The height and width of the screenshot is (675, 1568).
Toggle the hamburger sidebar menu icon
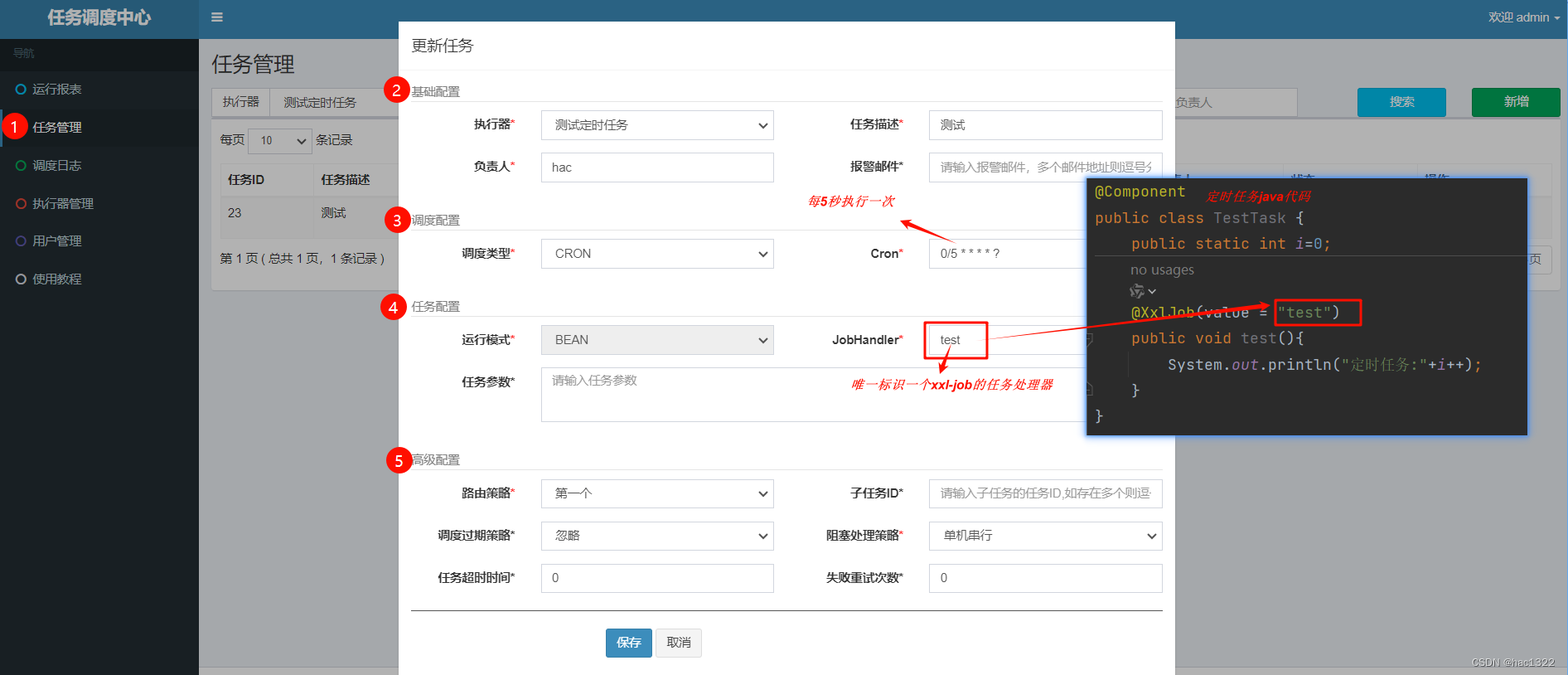pos(217,17)
